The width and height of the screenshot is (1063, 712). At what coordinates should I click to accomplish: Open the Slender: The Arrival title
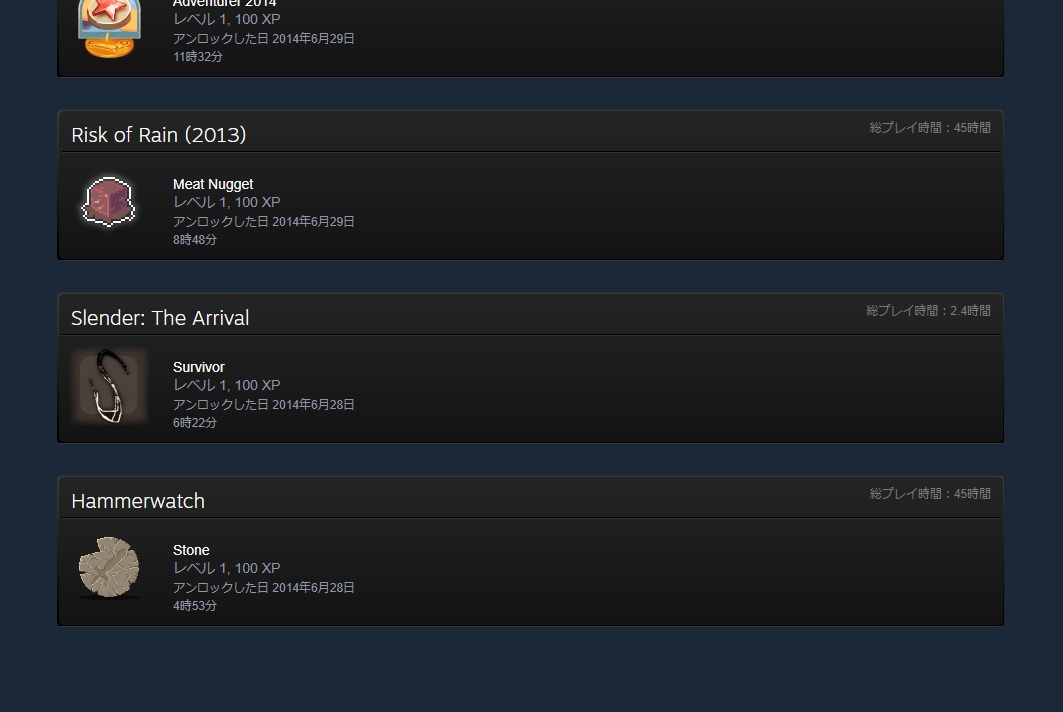click(x=160, y=318)
